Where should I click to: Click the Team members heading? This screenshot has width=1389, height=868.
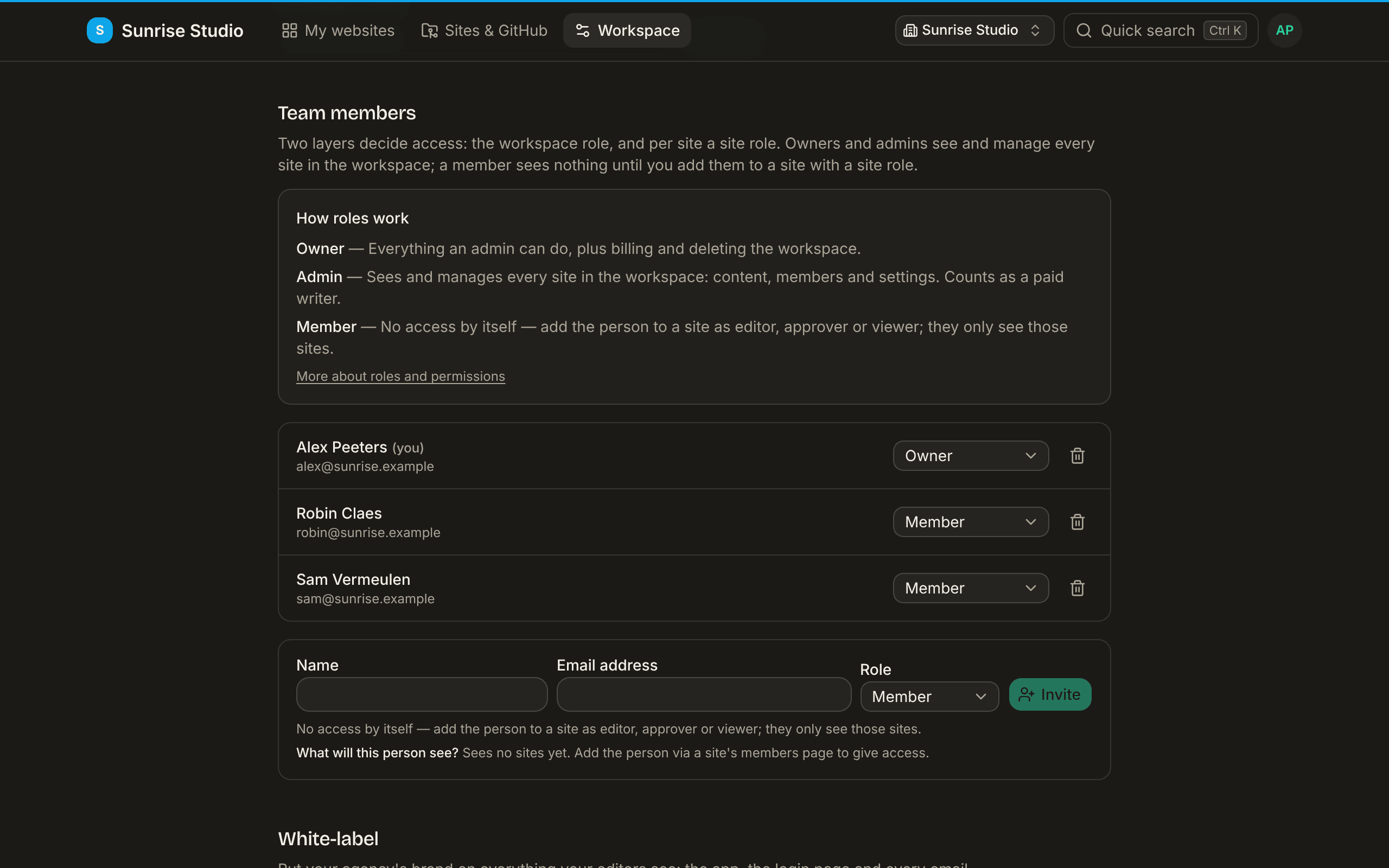[347, 113]
